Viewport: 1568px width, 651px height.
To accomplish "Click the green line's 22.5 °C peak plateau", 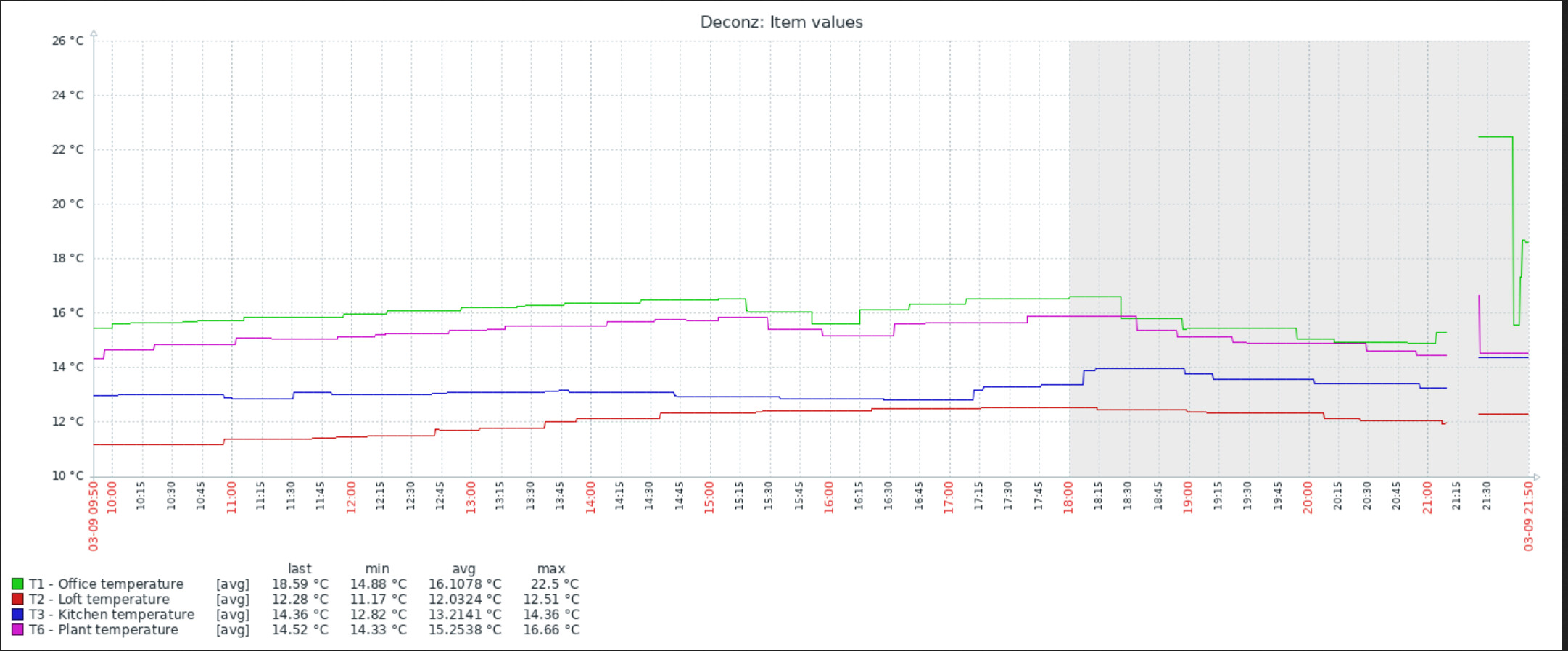I will tap(1495, 137).
